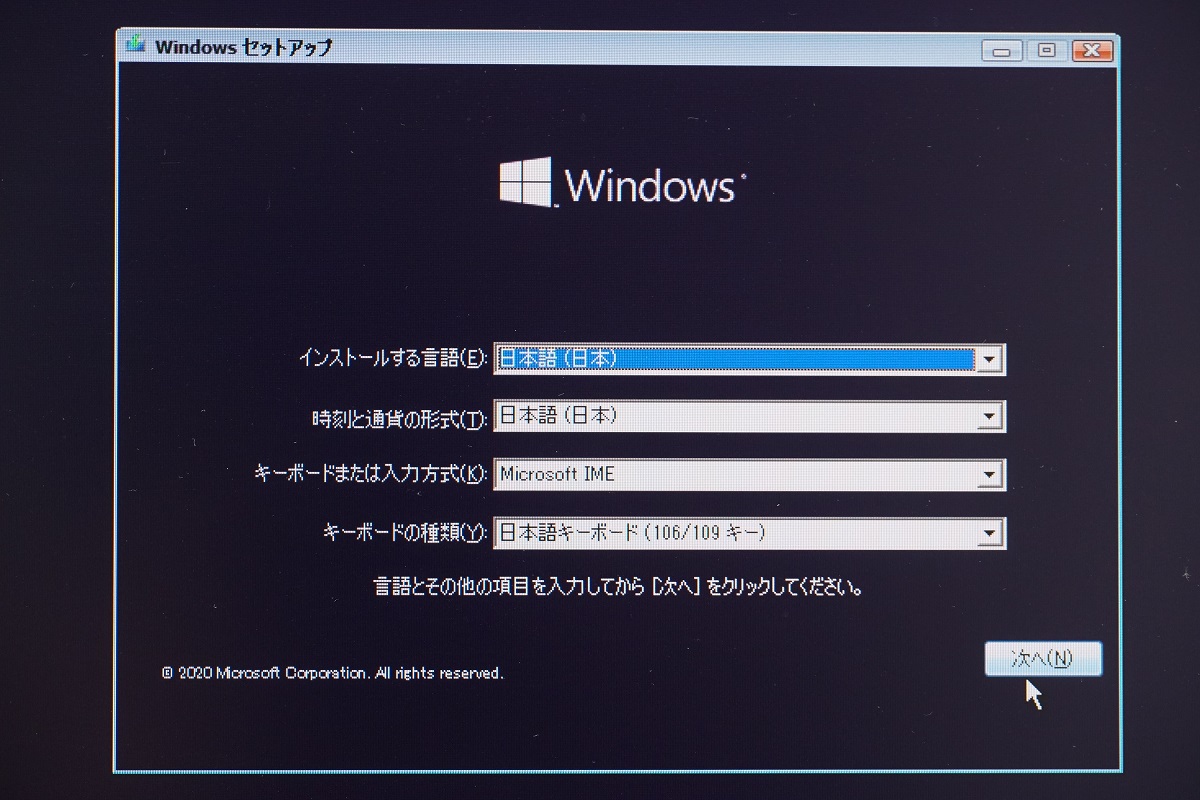Click the Windows Setup title bar icon

(137, 46)
